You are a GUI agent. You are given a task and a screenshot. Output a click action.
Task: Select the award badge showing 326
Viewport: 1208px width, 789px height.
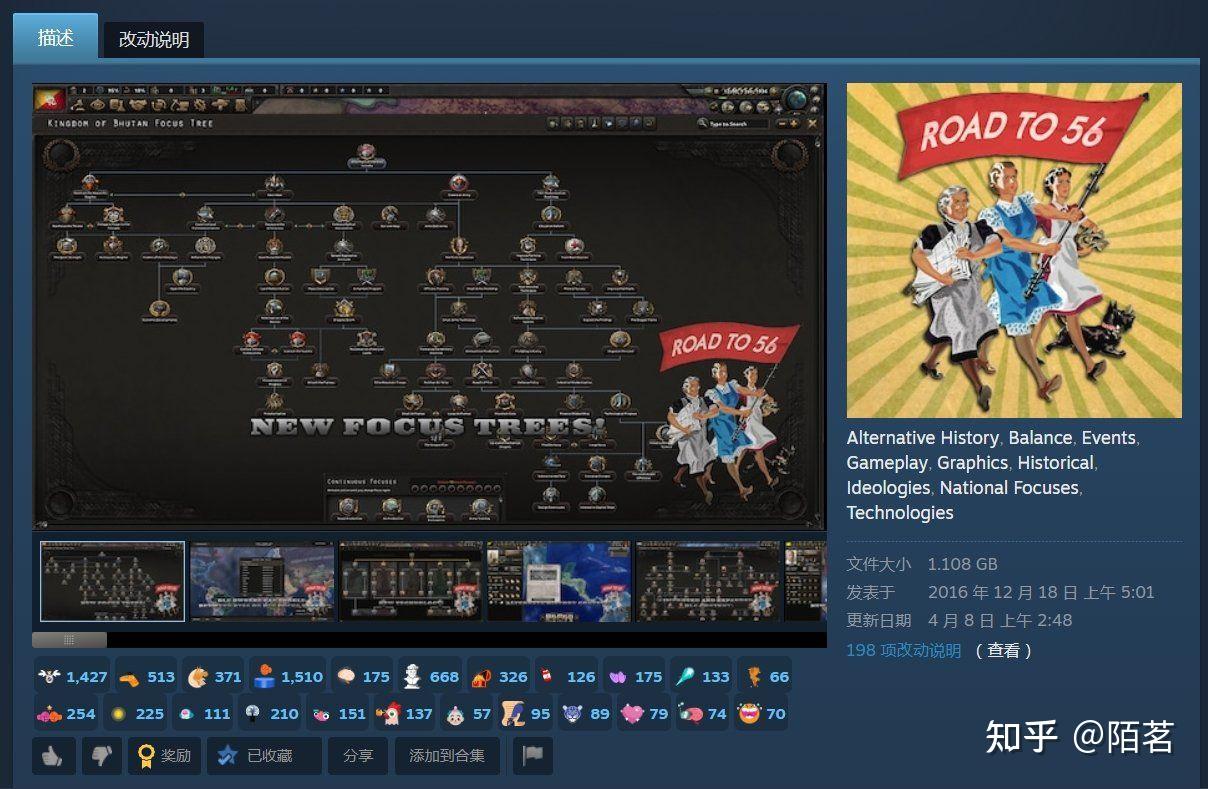click(497, 676)
